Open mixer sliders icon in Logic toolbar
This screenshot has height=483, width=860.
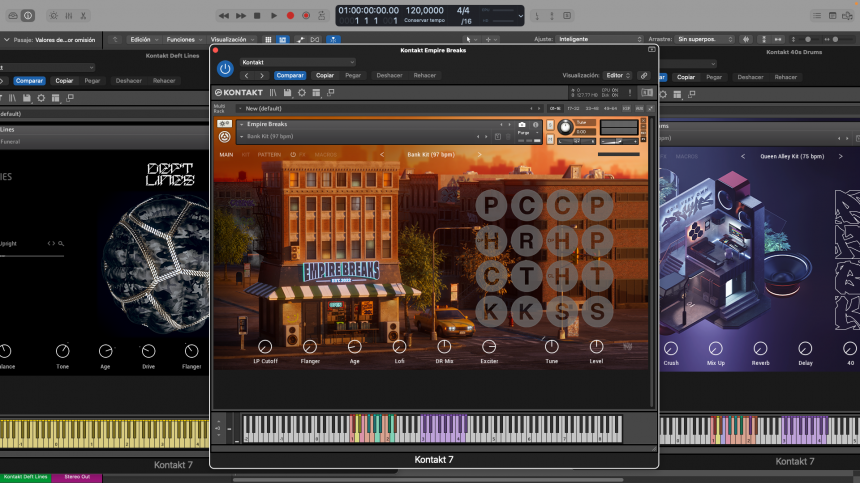click(69, 16)
